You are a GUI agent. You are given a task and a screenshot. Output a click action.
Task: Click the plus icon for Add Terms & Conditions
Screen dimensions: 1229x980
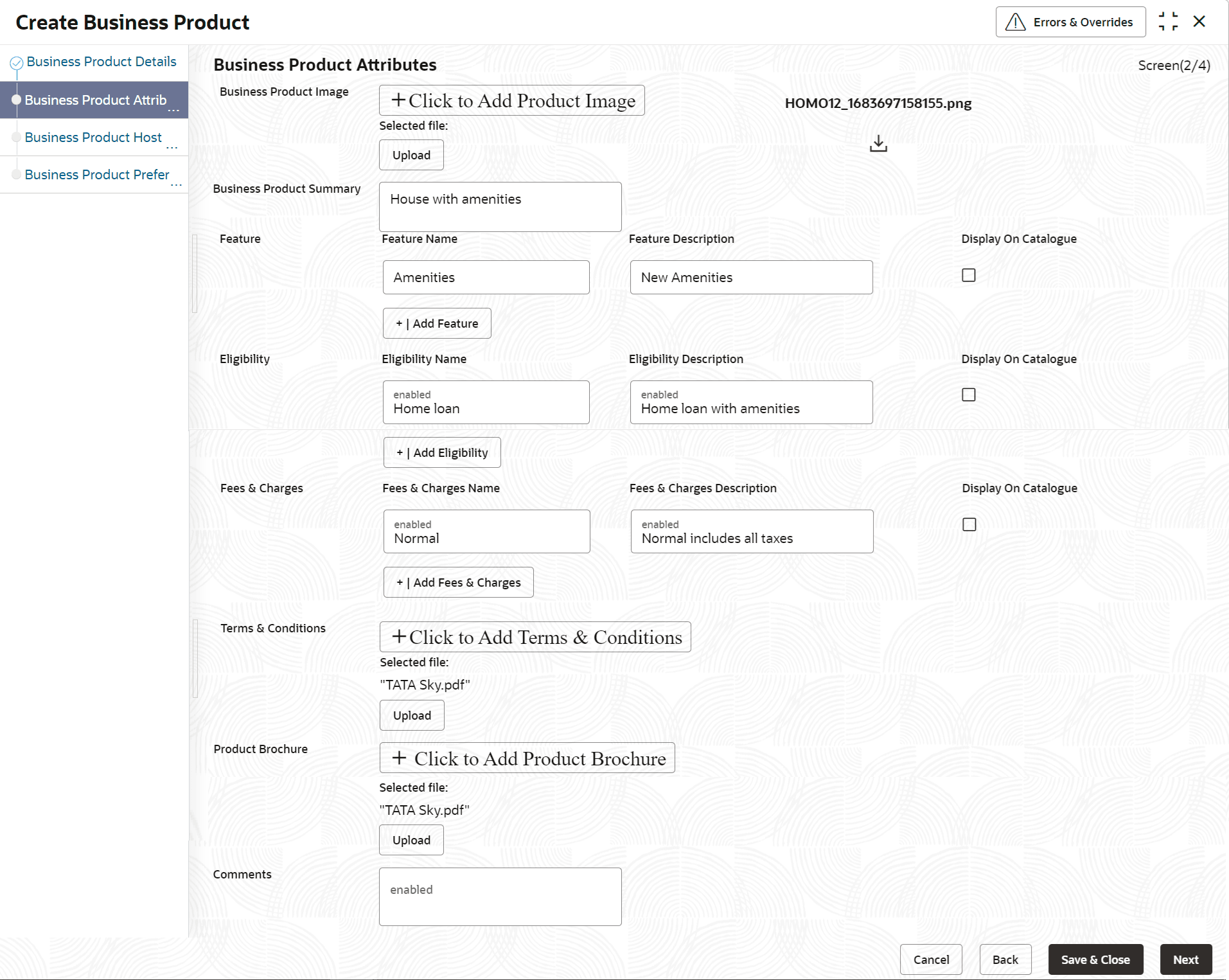(399, 637)
